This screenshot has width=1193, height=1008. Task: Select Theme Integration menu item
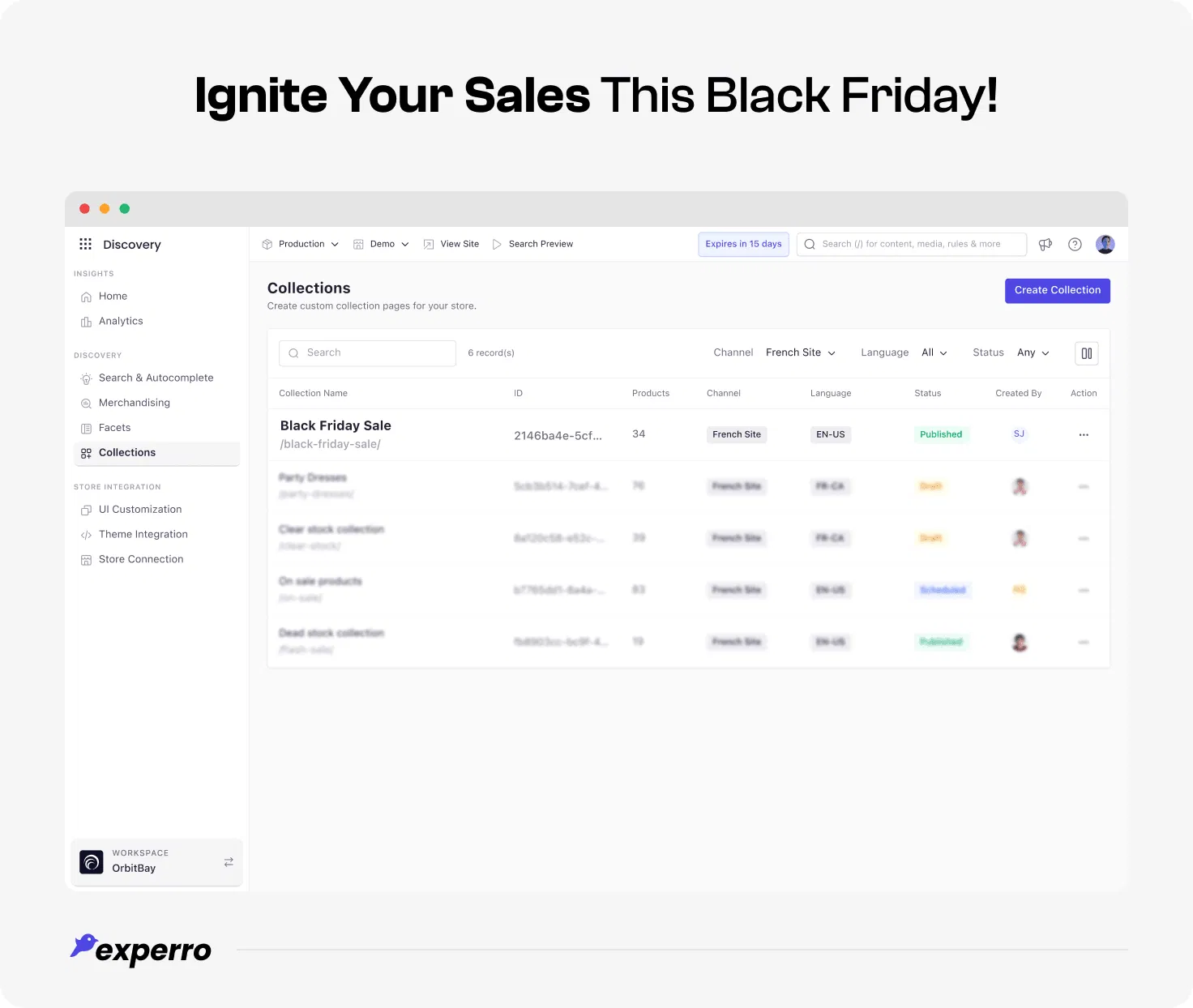click(x=143, y=534)
